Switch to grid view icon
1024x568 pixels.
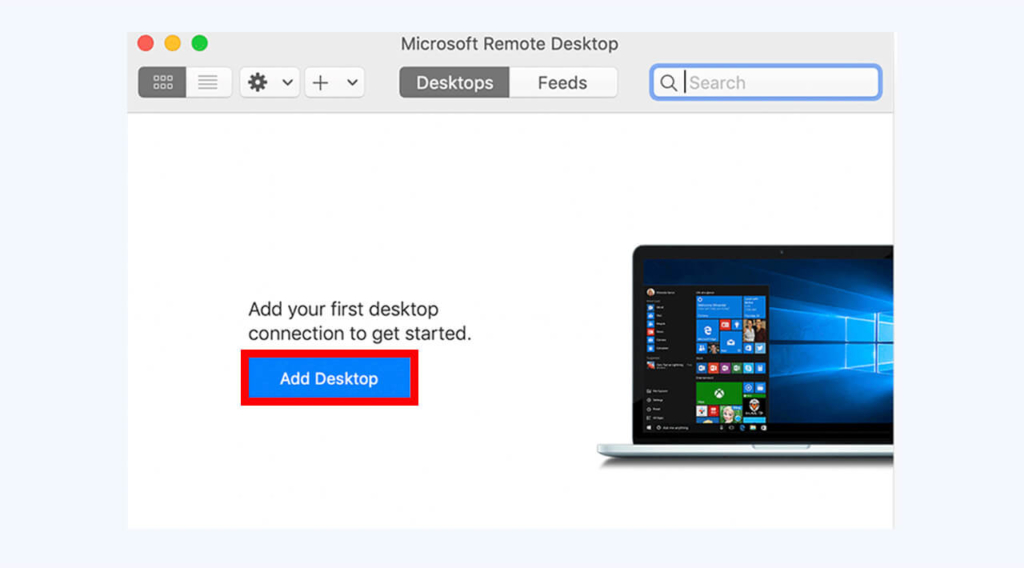click(162, 82)
